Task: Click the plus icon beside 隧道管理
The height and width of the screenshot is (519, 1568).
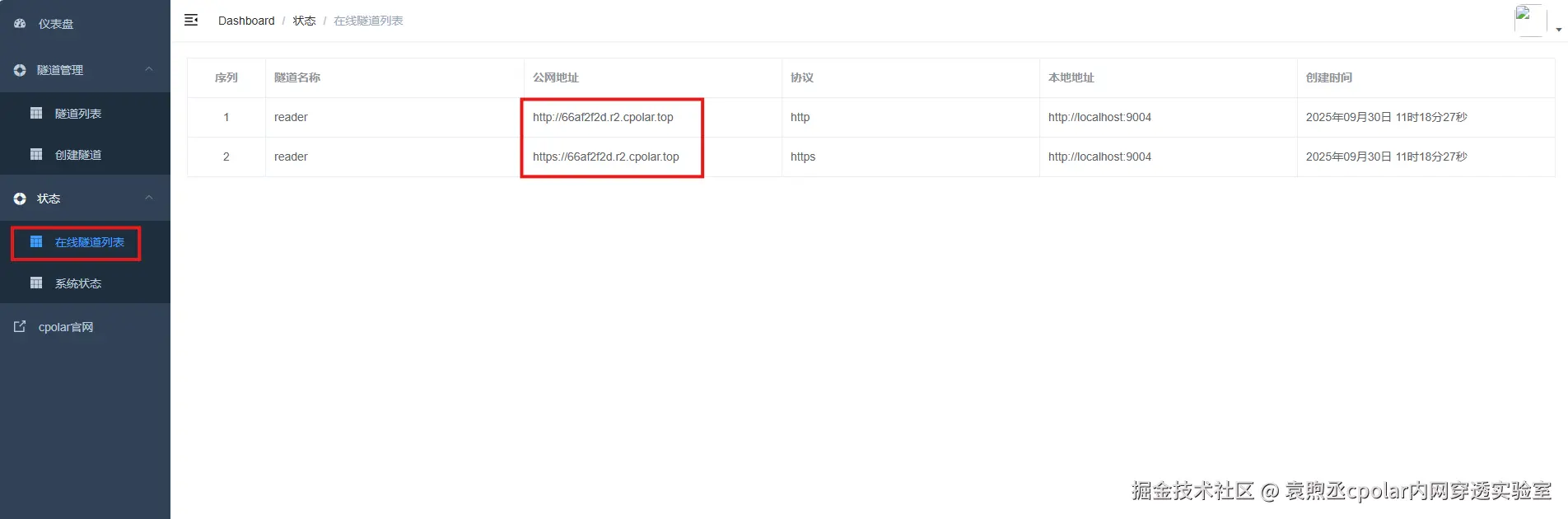Action: pos(20,70)
